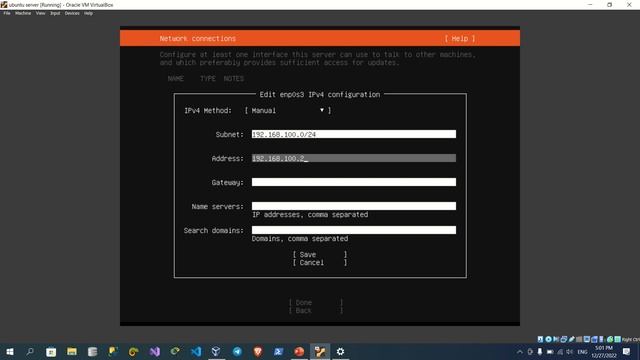This screenshot has height=360, width=640.
Task: Focus the Address input field
Action: (x=354, y=158)
